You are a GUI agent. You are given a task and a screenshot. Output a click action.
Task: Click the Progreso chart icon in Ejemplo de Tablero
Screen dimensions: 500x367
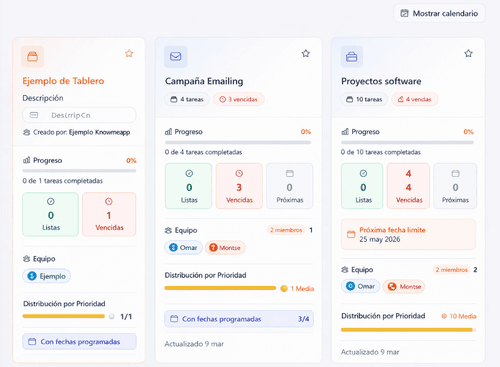click(x=27, y=160)
